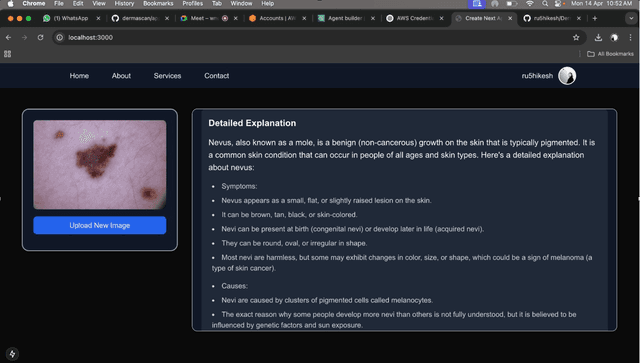This screenshot has width=640, height=363.
Task: Close the WhatsApp tab
Action: pyautogui.click(x=98, y=18)
